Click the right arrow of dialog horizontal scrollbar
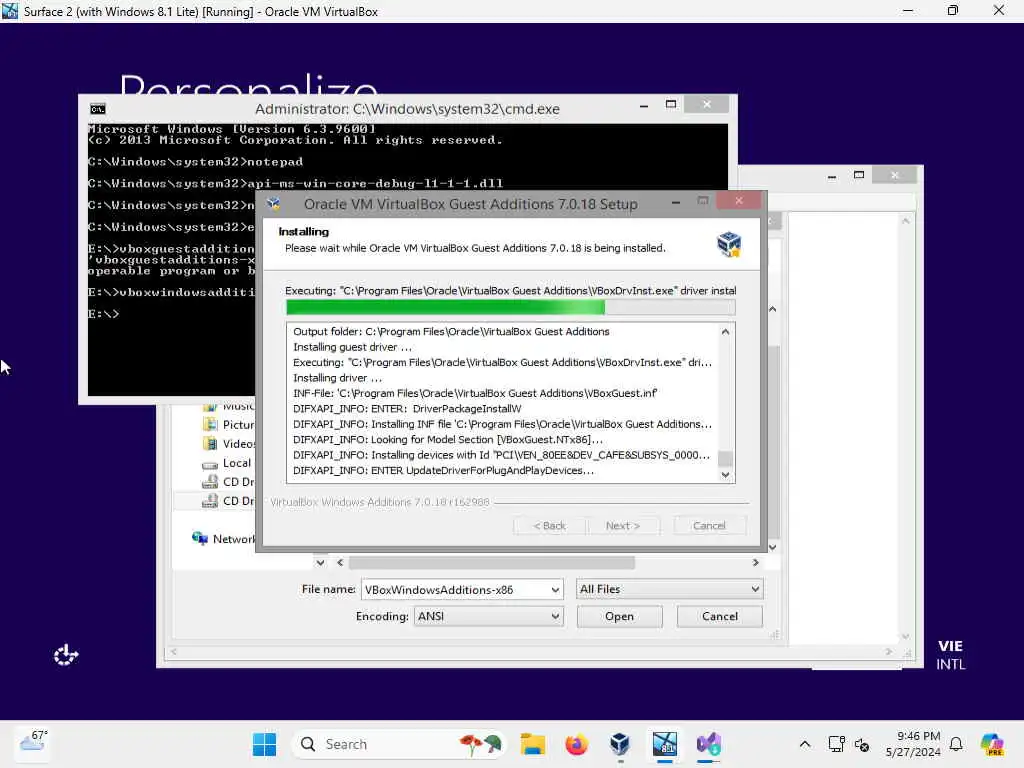Image resolution: width=1024 pixels, height=768 pixels. point(756,562)
